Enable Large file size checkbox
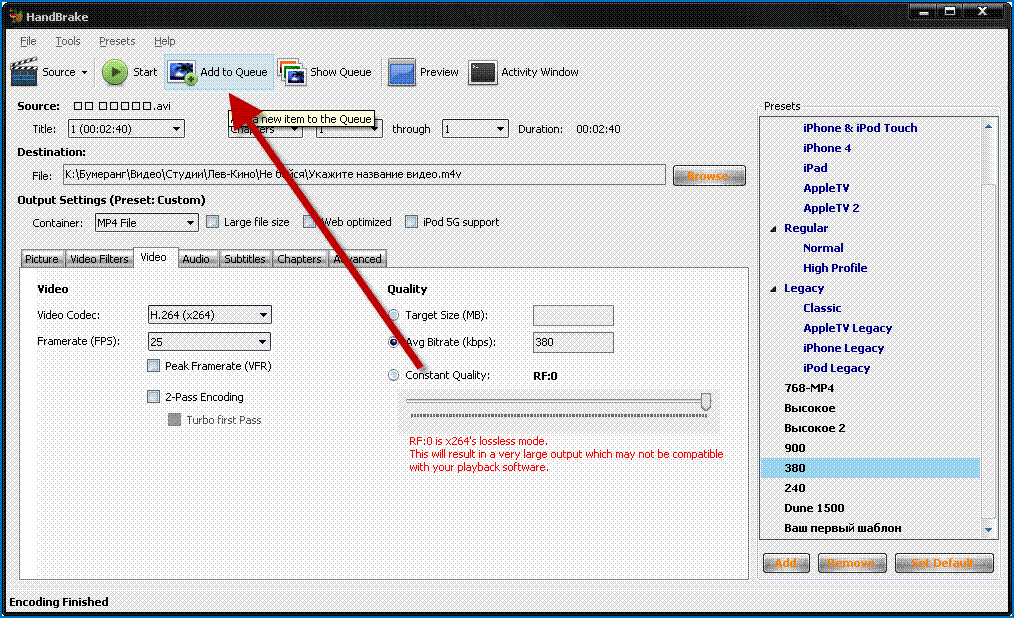The image size is (1014, 618). click(212, 222)
